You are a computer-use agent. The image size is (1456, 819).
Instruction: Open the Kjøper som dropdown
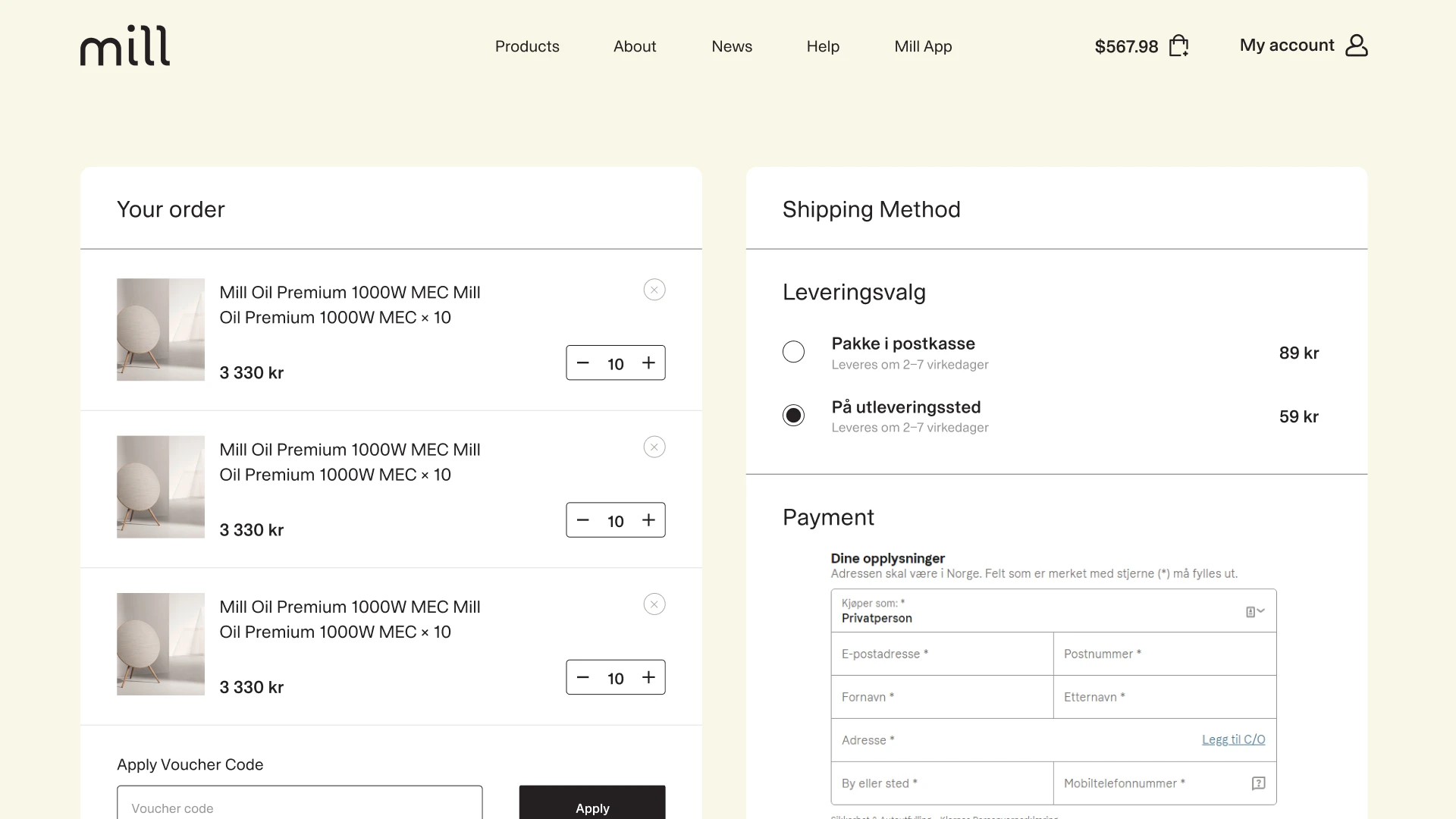tap(1053, 610)
